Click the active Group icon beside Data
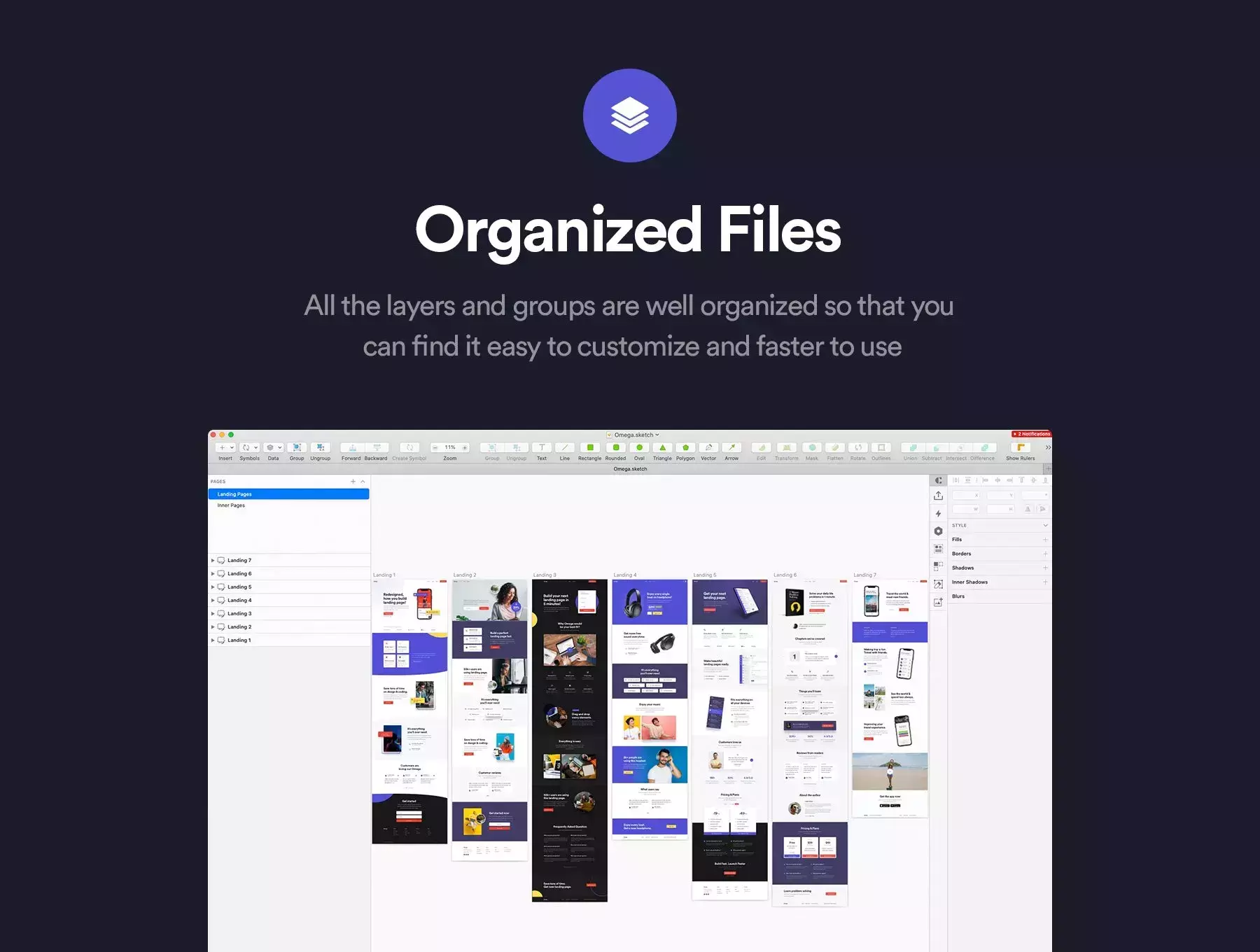The height and width of the screenshot is (952, 1260). click(x=297, y=447)
